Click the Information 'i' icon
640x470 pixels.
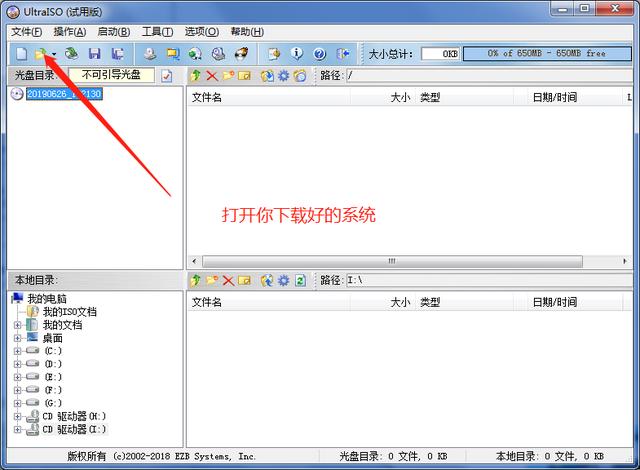(297, 53)
